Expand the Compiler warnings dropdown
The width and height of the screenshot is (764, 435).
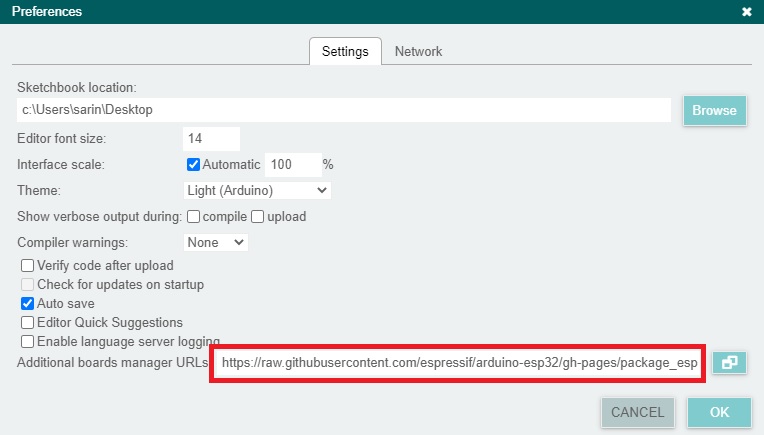pos(216,242)
